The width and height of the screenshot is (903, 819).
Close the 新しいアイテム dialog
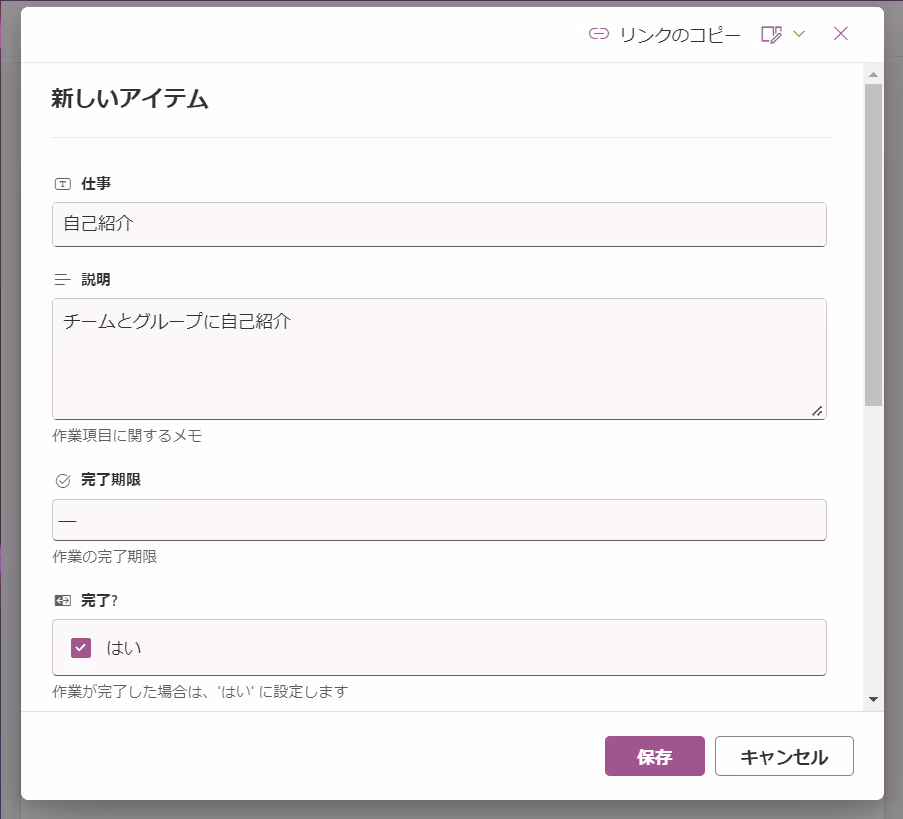pos(841,34)
